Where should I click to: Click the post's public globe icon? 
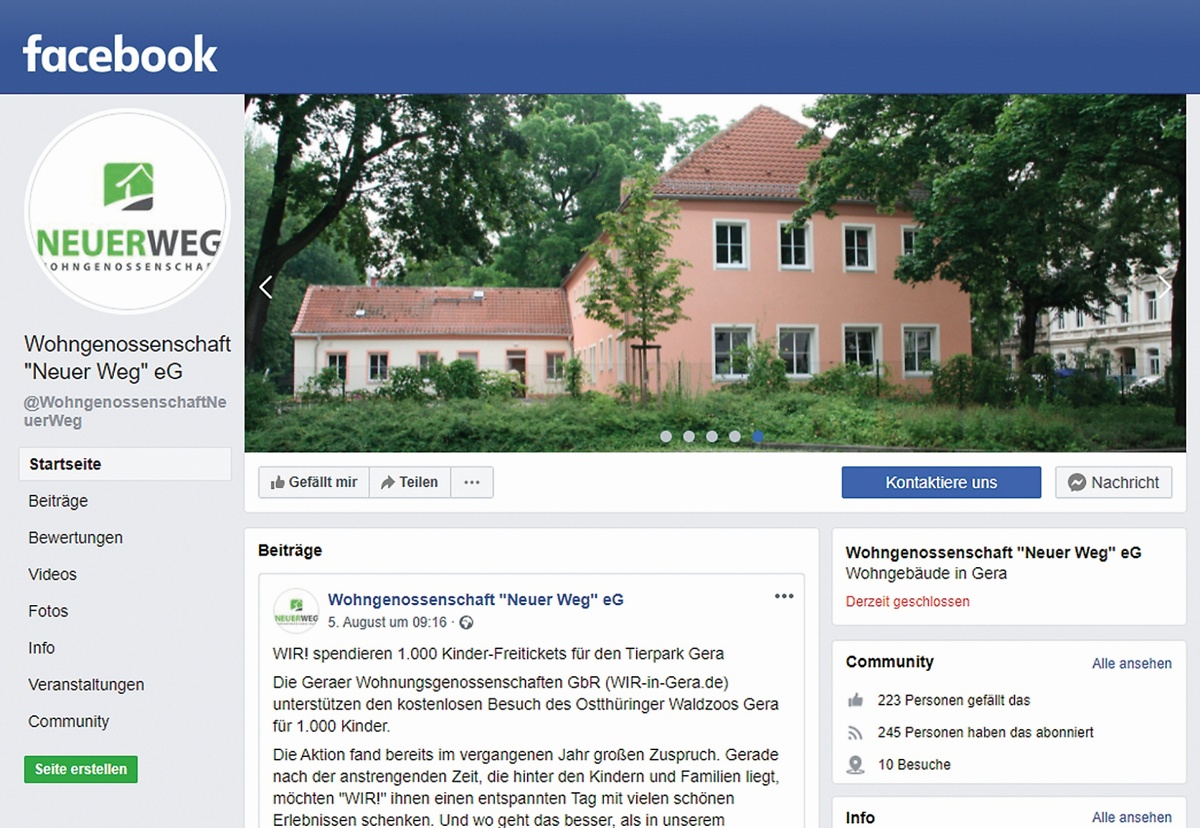point(466,622)
